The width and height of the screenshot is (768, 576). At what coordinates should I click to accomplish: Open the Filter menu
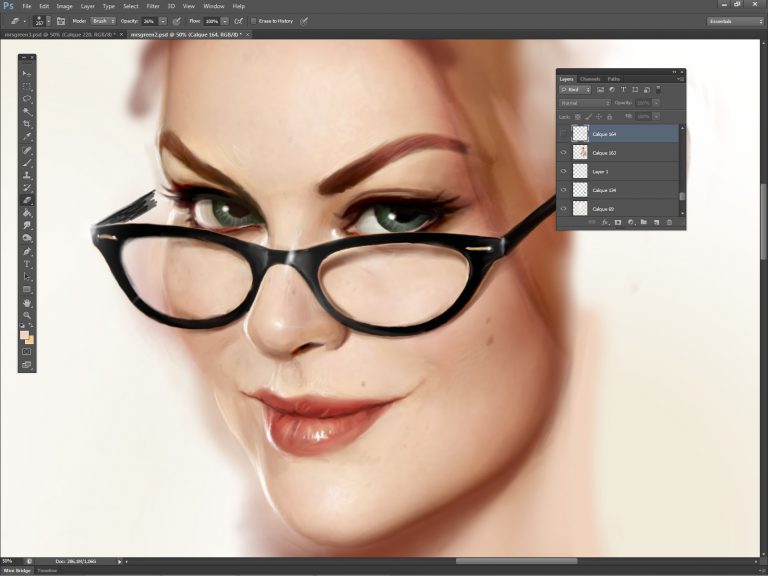pos(153,6)
